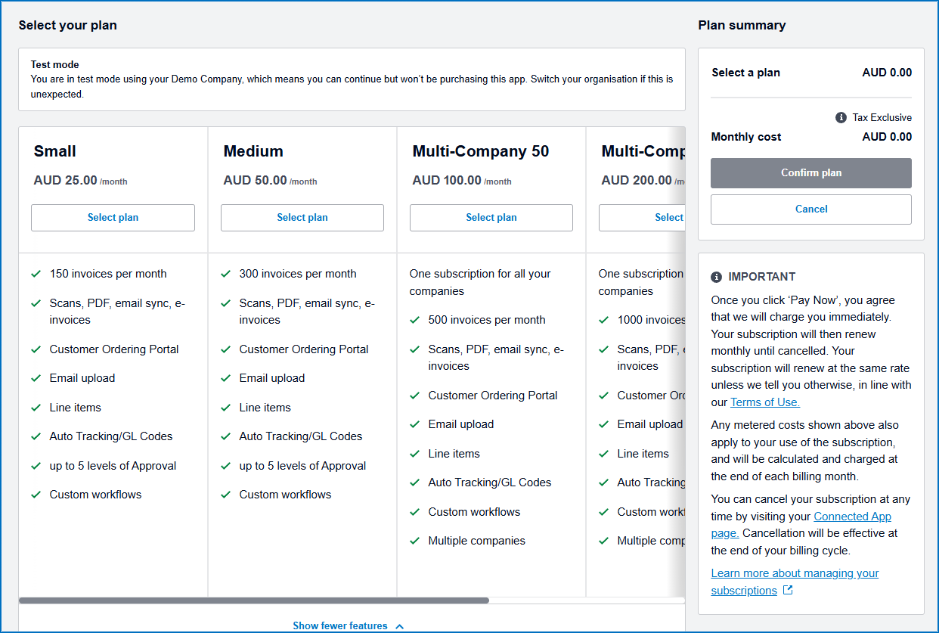Click the checkmark beside Small plan Custom workflows
This screenshot has width=939, height=633.
tap(36, 495)
